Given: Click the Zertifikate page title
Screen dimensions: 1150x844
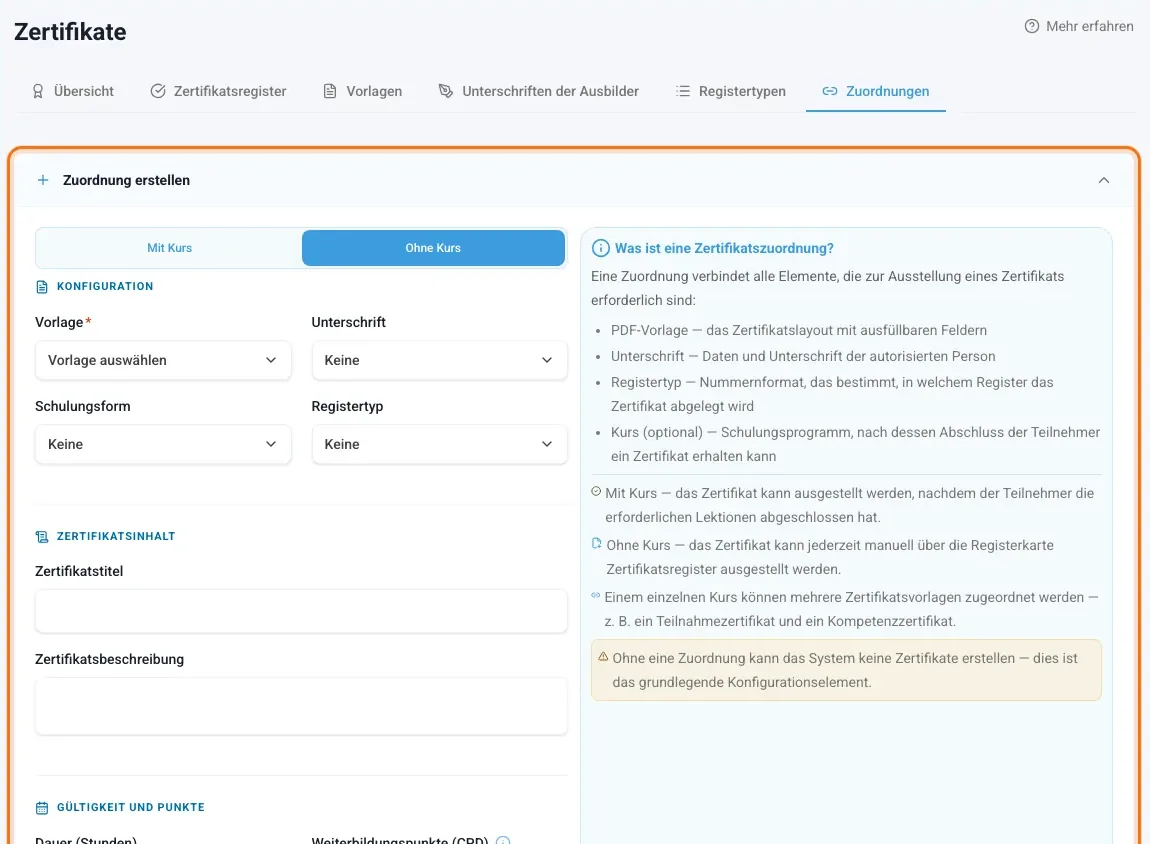Looking at the screenshot, I should click(70, 32).
